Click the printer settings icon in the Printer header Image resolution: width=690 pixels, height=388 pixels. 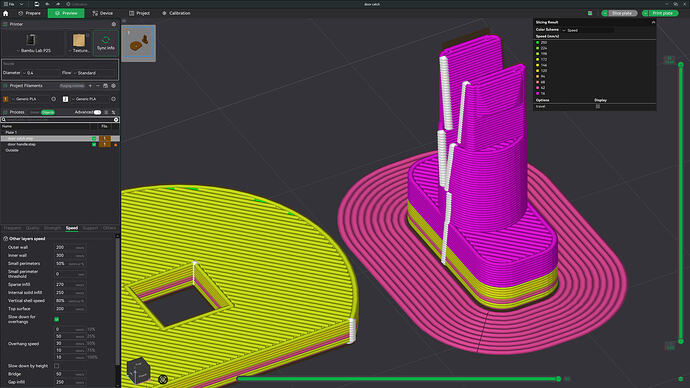(x=114, y=24)
